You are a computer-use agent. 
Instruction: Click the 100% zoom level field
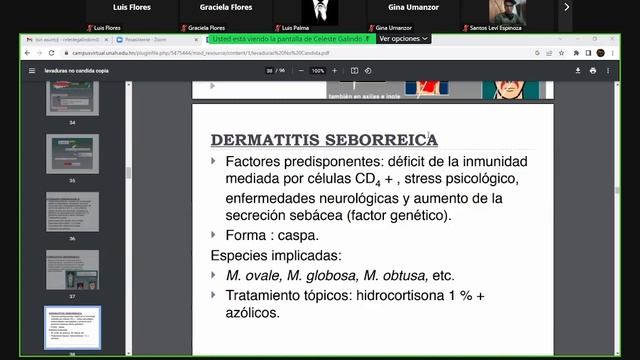[318, 71]
